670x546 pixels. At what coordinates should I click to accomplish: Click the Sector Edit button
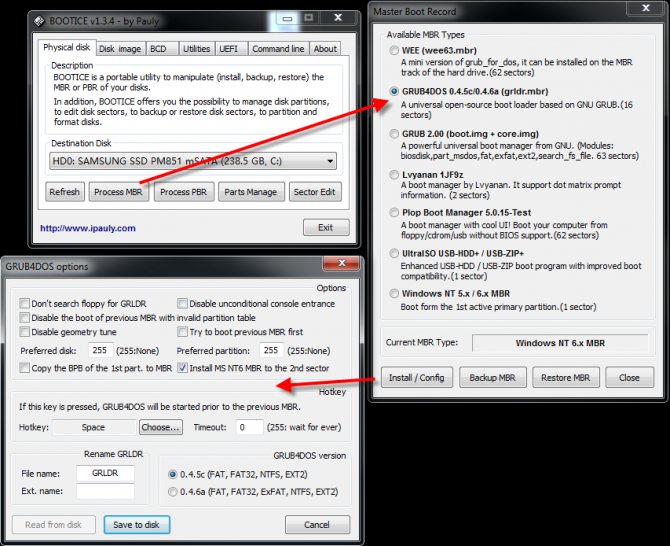point(314,192)
